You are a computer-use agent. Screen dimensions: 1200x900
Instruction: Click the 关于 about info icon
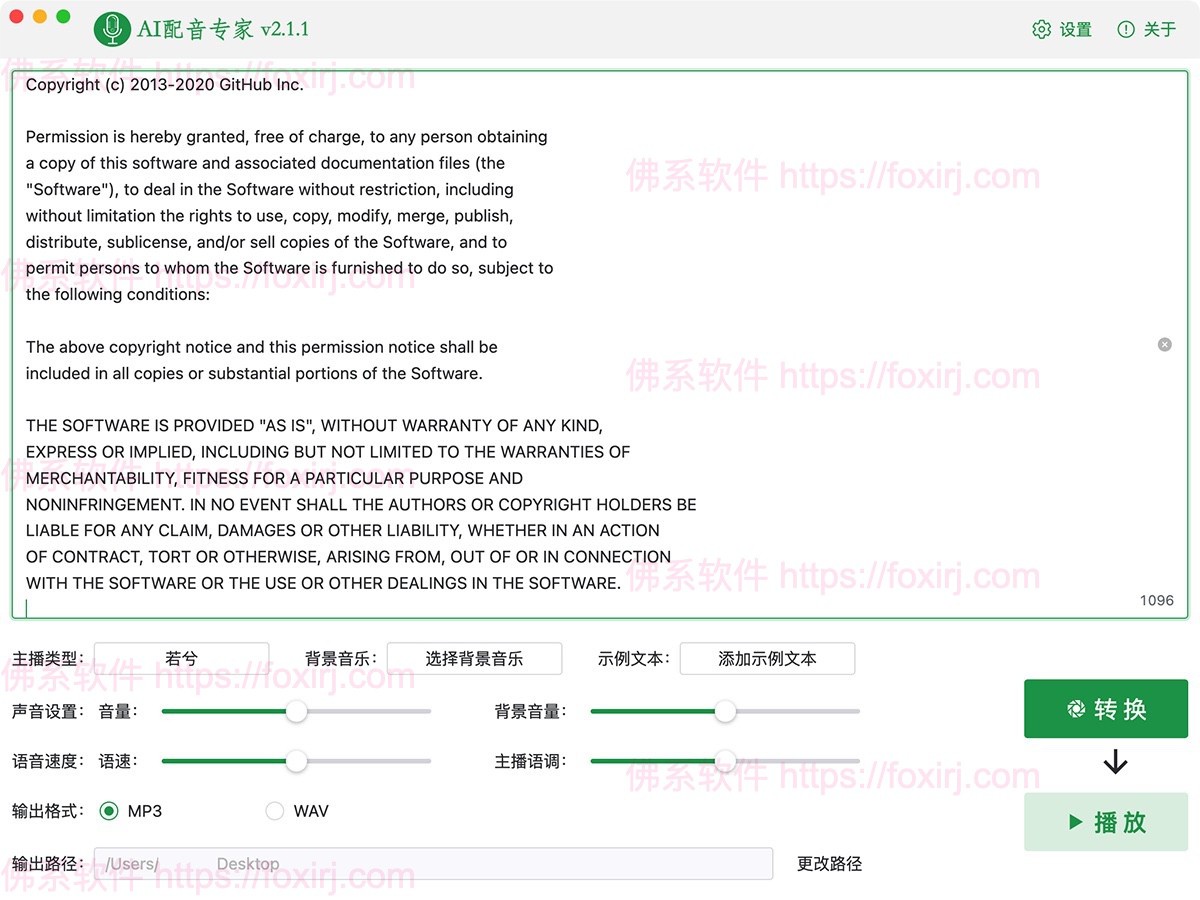coord(1126,29)
